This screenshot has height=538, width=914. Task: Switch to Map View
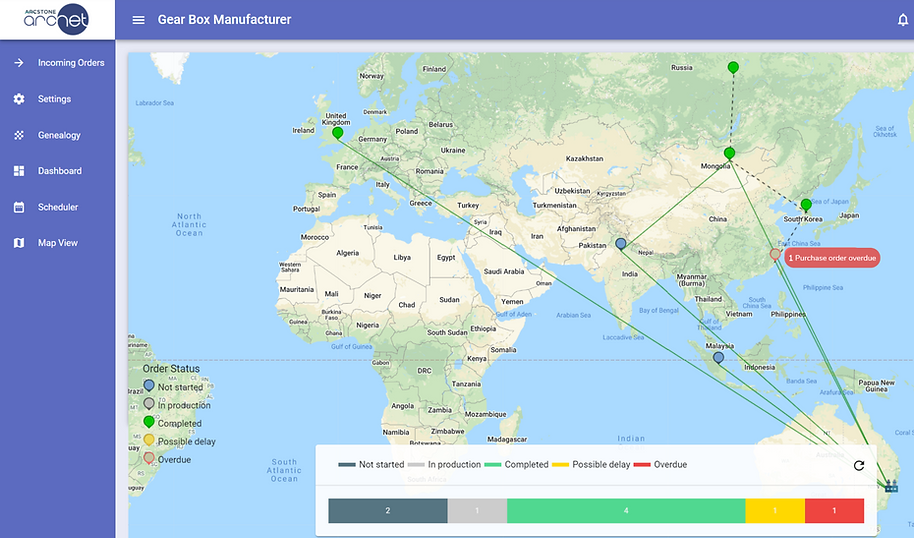(x=57, y=243)
